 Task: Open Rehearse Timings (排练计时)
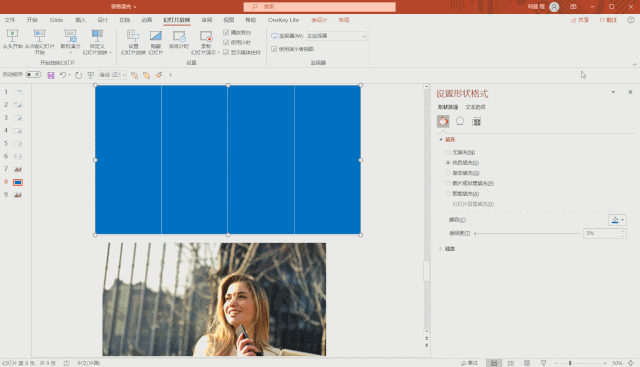click(178, 40)
